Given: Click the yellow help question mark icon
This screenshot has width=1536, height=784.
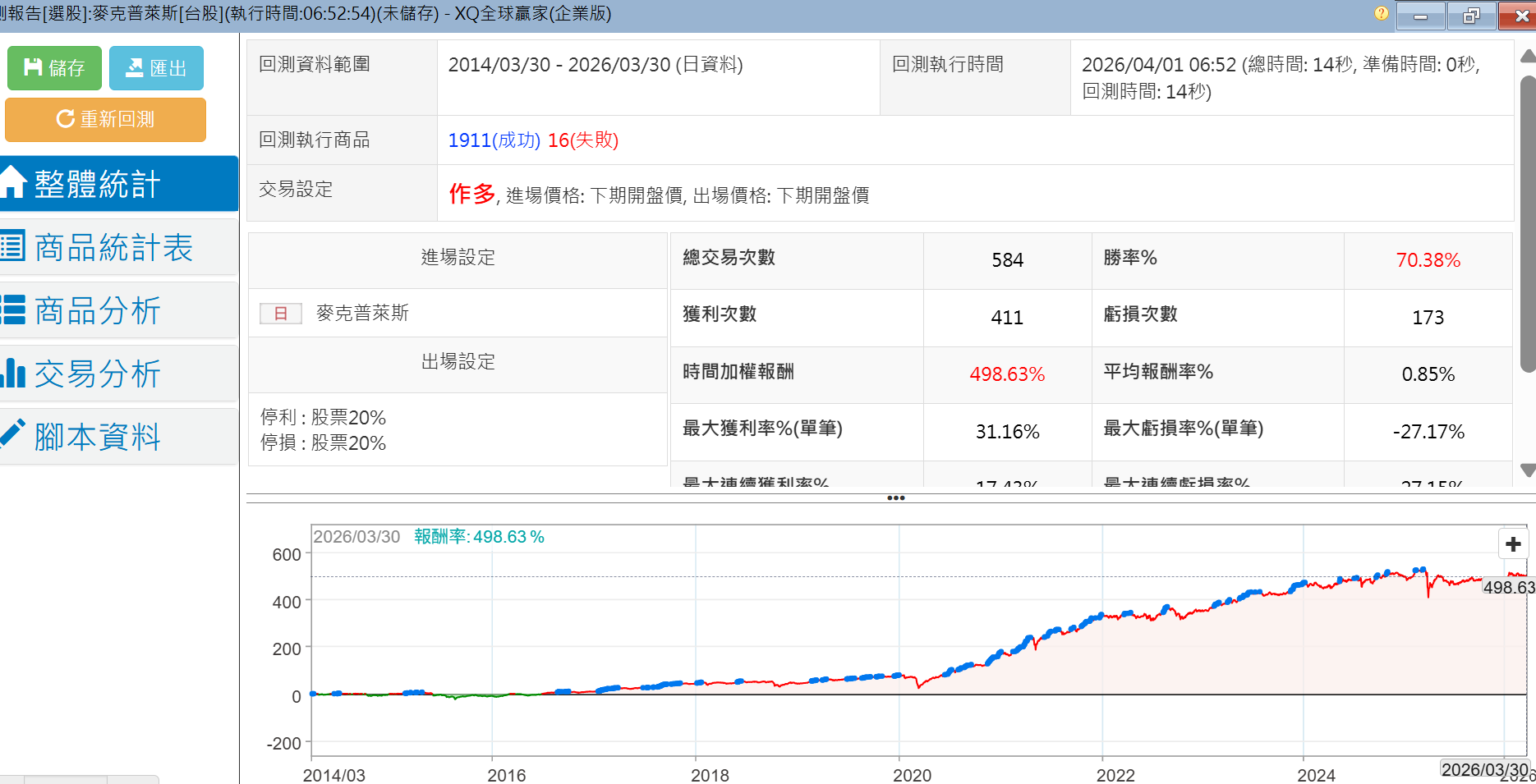Looking at the screenshot, I should point(1381,13).
